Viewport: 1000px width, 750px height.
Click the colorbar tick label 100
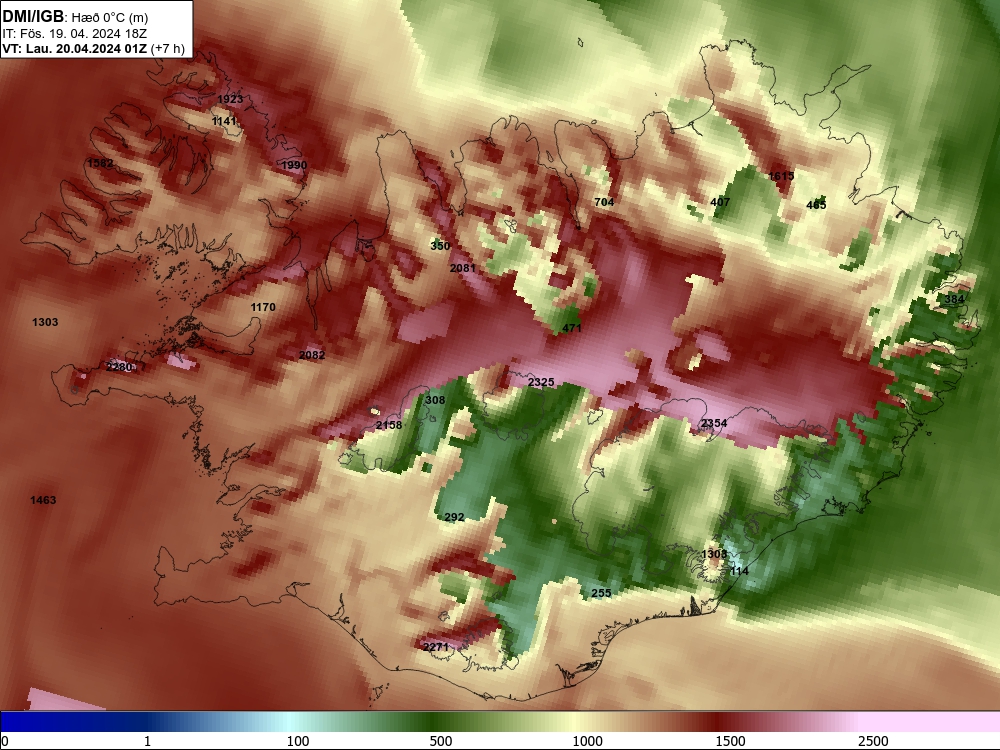coord(298,741)
